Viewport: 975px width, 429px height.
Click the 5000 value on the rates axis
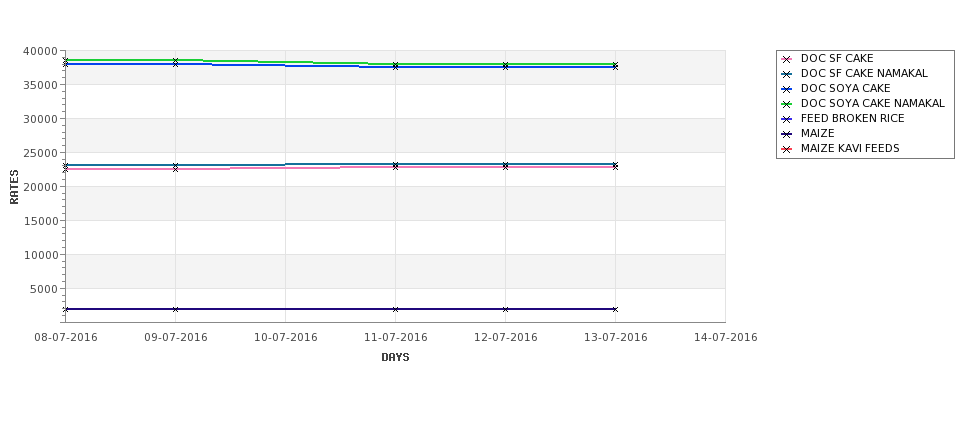tap(43, 289)
